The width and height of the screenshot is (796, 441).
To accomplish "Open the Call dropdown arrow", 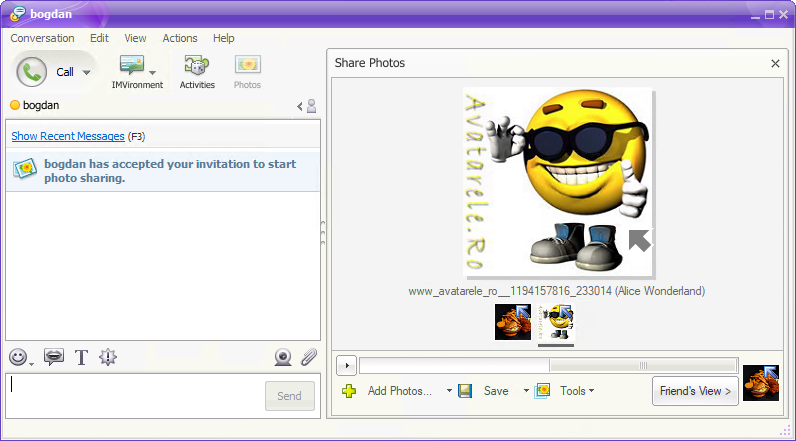I will [87, 73].
